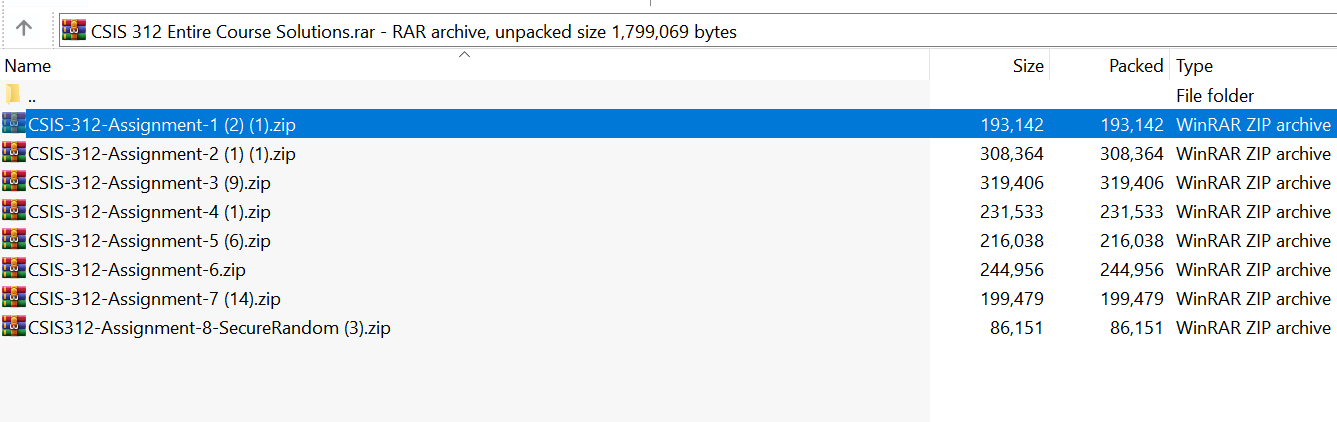Click the Assignment-7 ZIP archive icon
Viewport: 1337px width, 422px height.
pyautogui.click(x=14, y=299)
